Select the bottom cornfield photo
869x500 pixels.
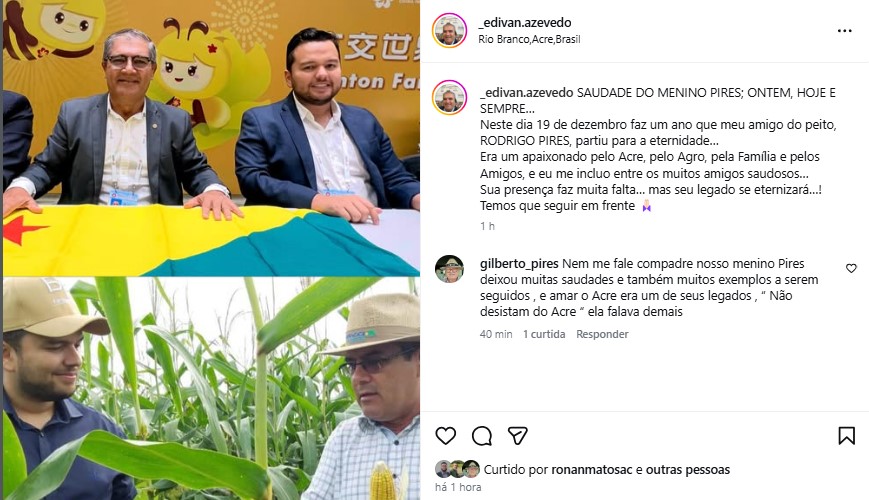pyautogui.click(x=211, y=389)
